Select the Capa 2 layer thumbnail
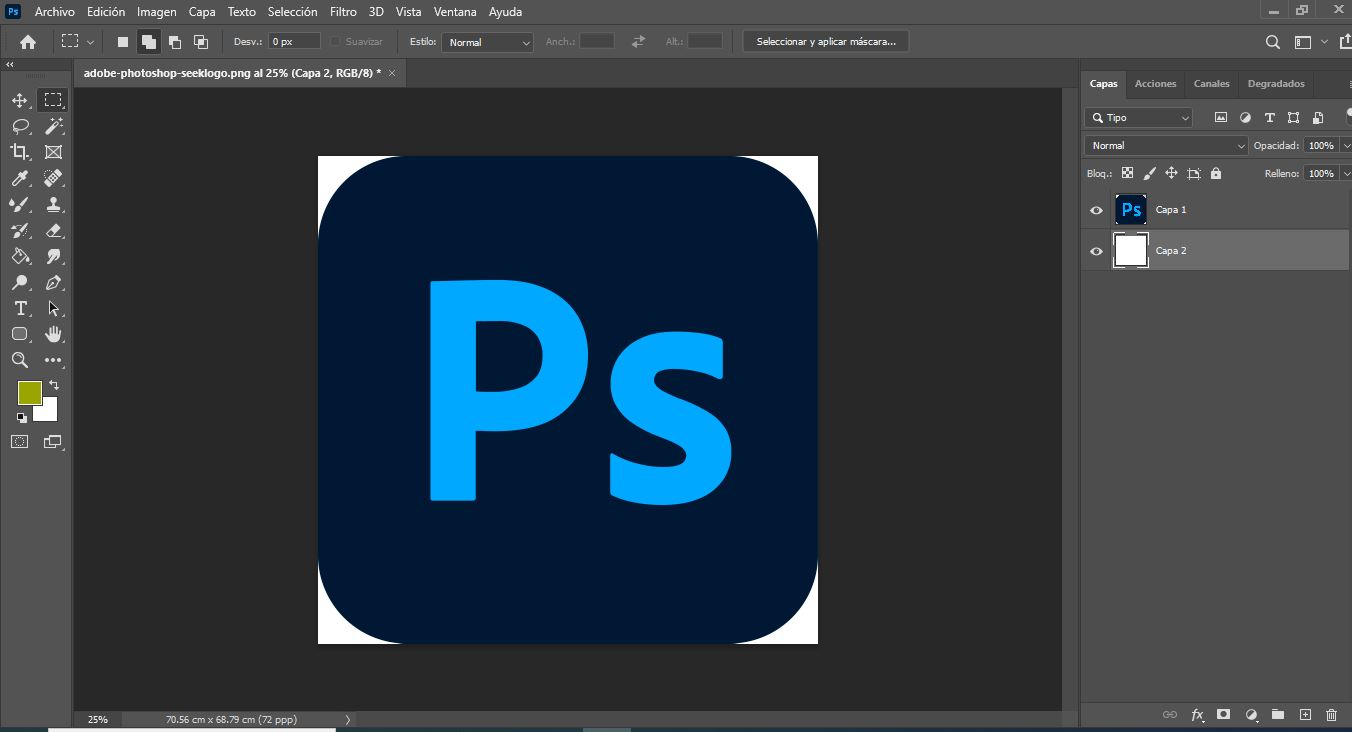 1131,251
